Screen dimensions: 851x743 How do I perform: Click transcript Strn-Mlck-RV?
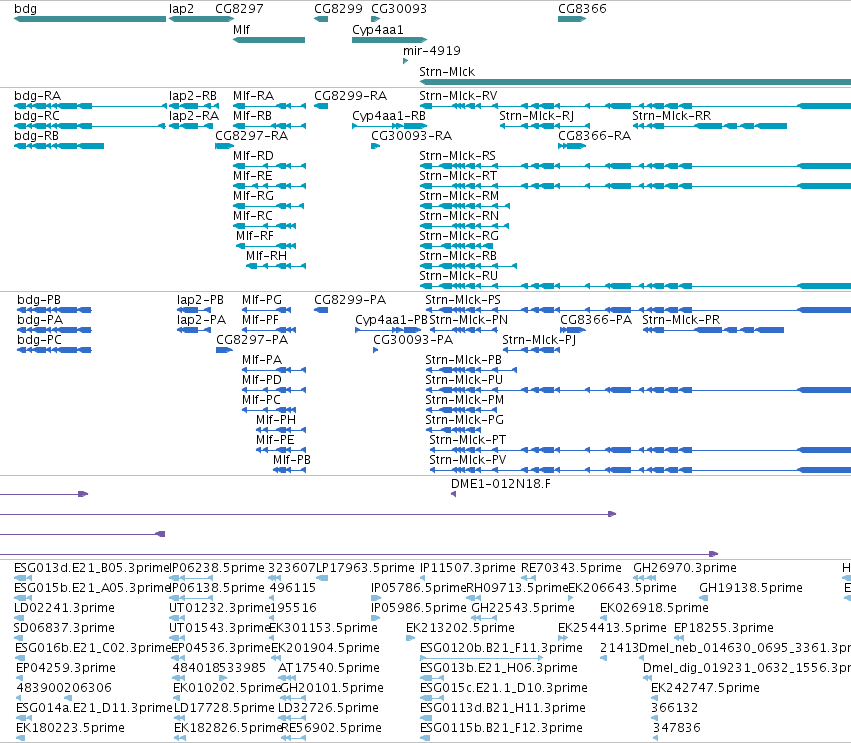458,96
